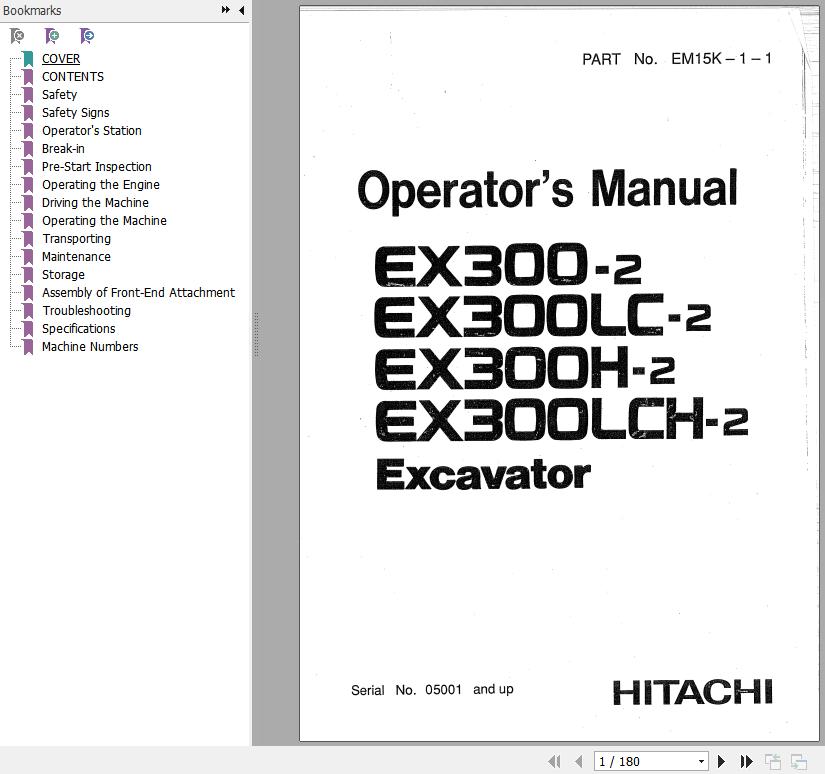
Task: Click the bookmark icon beside Transporting
Action: (28, 239)
